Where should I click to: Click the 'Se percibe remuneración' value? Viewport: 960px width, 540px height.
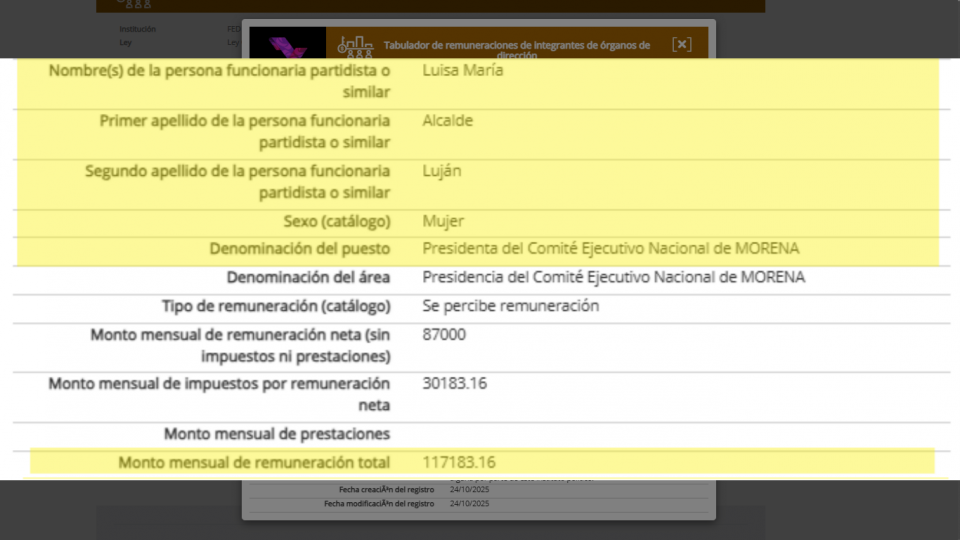pyautogui.click(x=510, y=306)
